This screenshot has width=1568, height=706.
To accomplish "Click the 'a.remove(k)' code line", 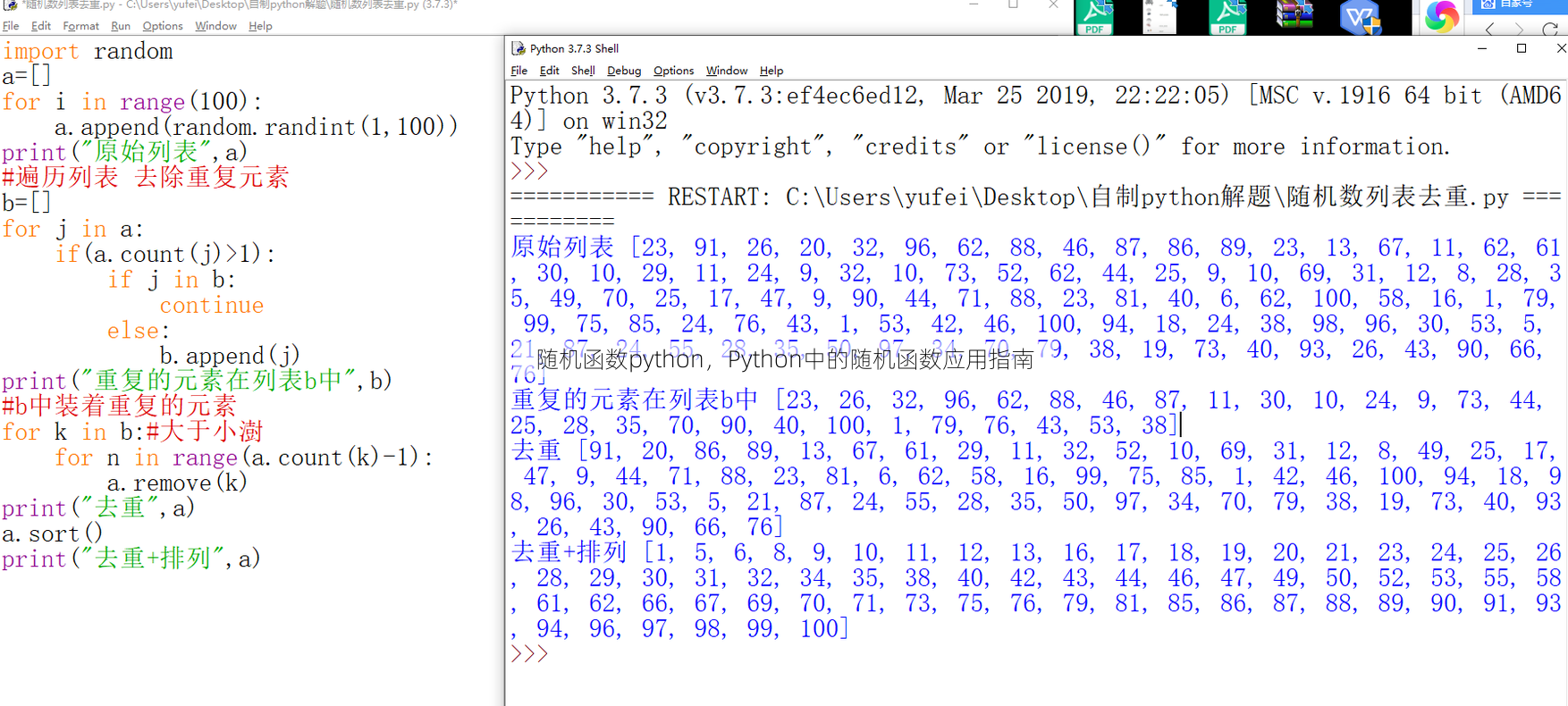I will coord(177,483).
